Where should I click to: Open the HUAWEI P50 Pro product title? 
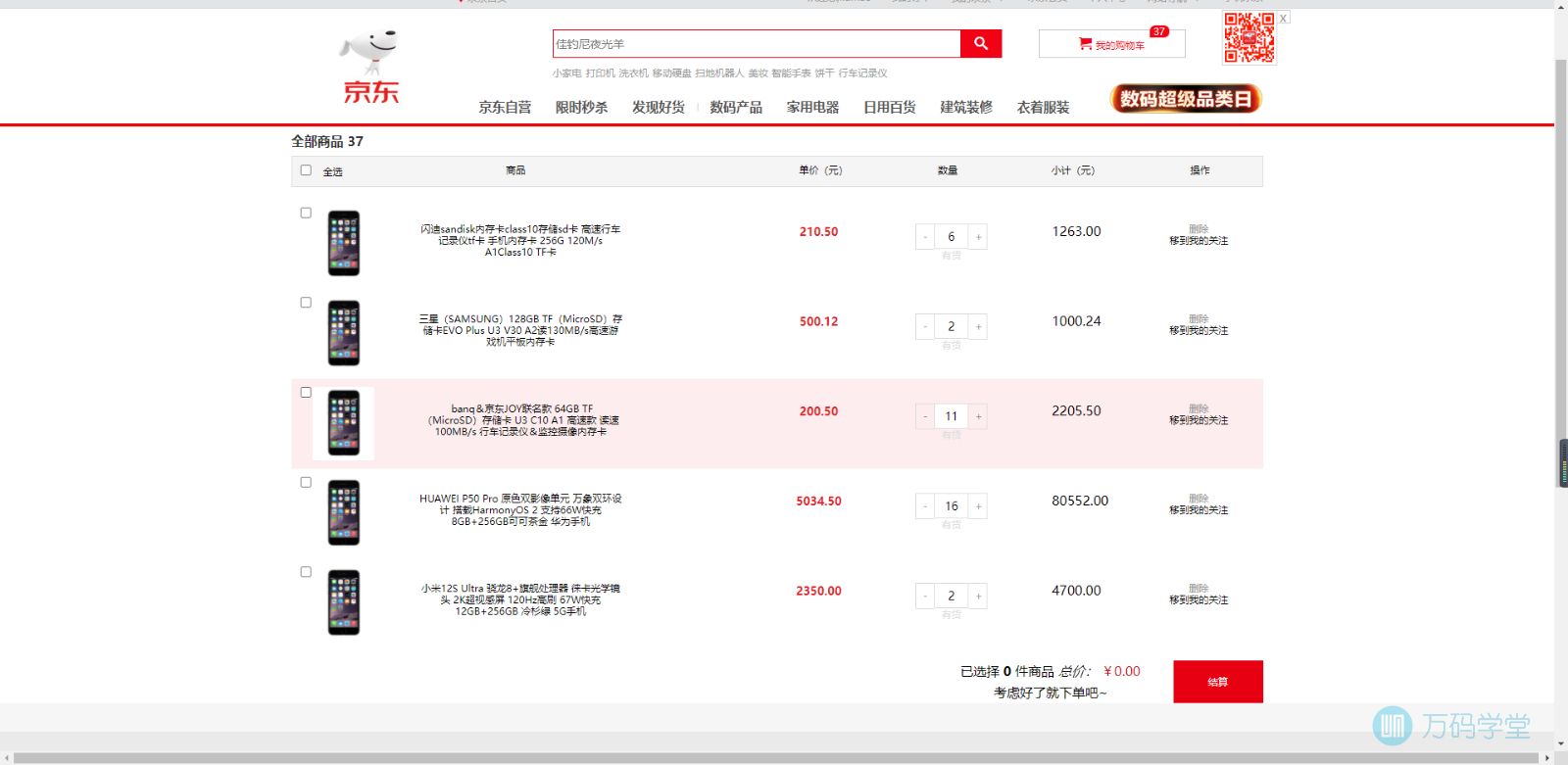pyautogui.click(x=520, y=510)
